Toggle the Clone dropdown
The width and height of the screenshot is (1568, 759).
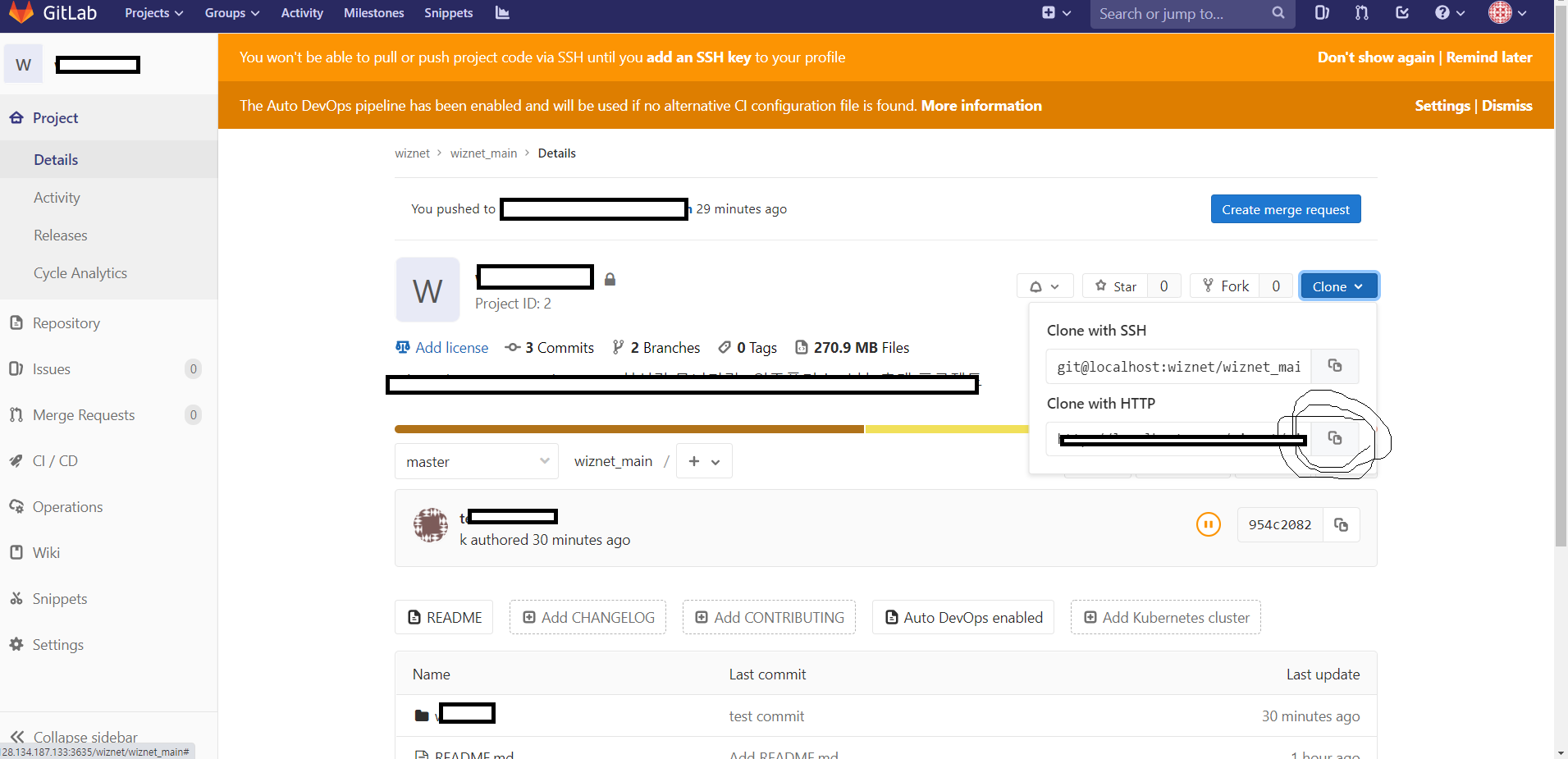[1338, 286]
